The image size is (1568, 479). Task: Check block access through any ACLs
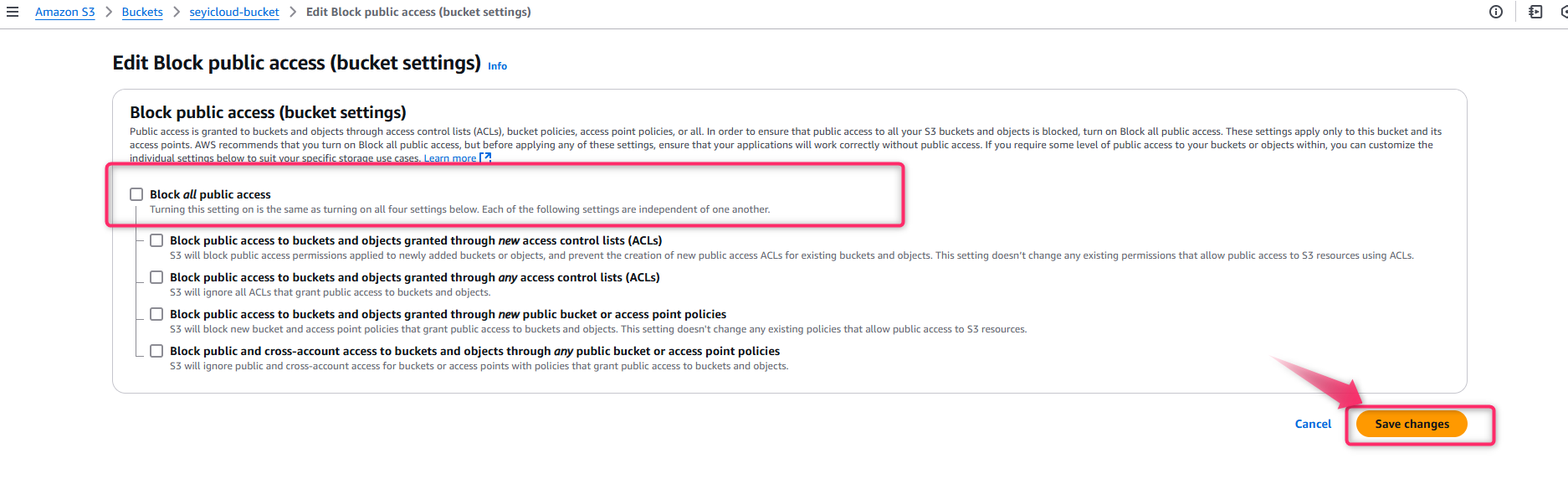coord(156,277)
